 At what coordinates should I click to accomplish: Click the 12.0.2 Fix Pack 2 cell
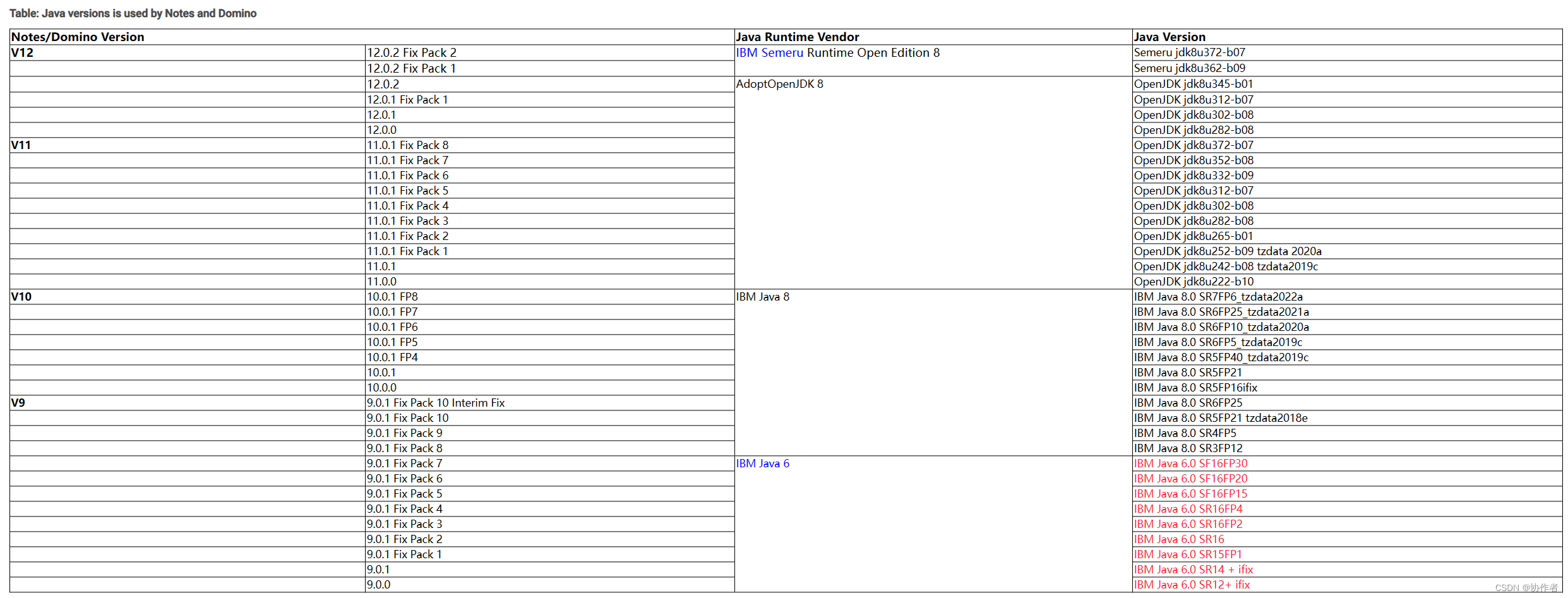(550, 52)
